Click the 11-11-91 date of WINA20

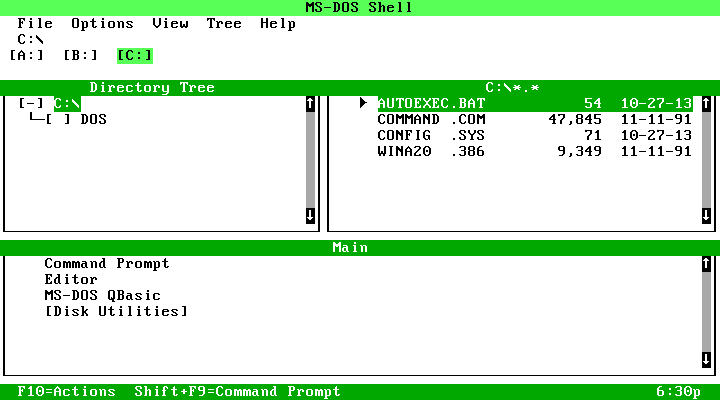656,151
